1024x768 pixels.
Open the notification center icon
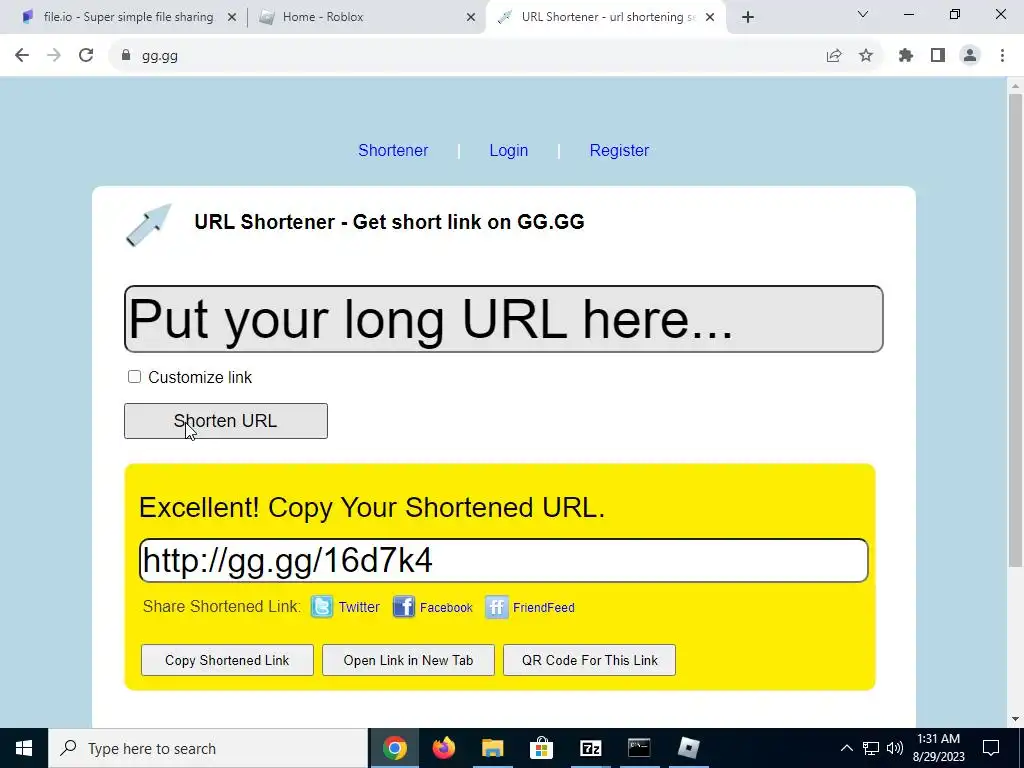(991, 748)
